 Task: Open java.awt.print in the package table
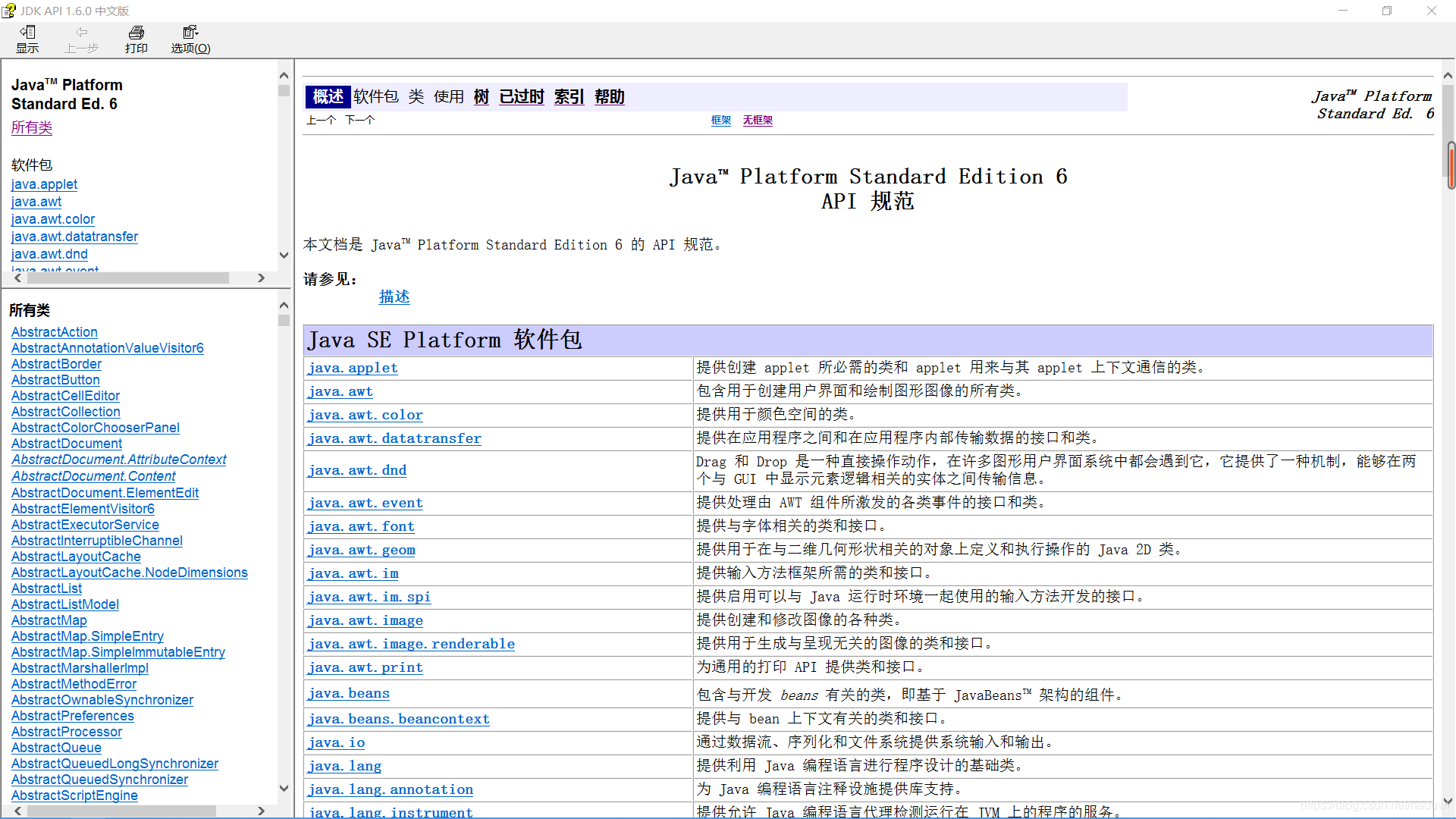tap(366, 667)
